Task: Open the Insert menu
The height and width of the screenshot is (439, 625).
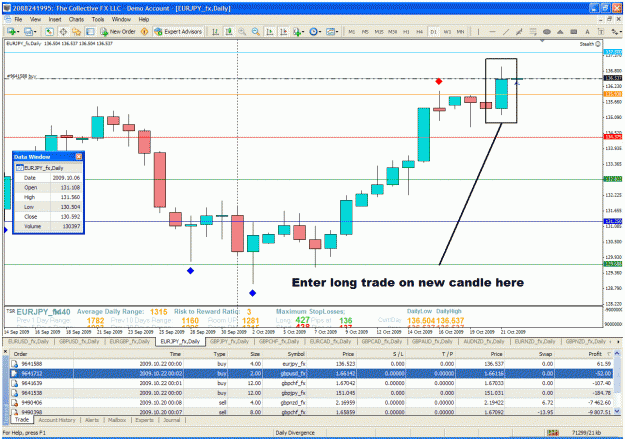Action: pyautogui.click(x=55, y=19)
